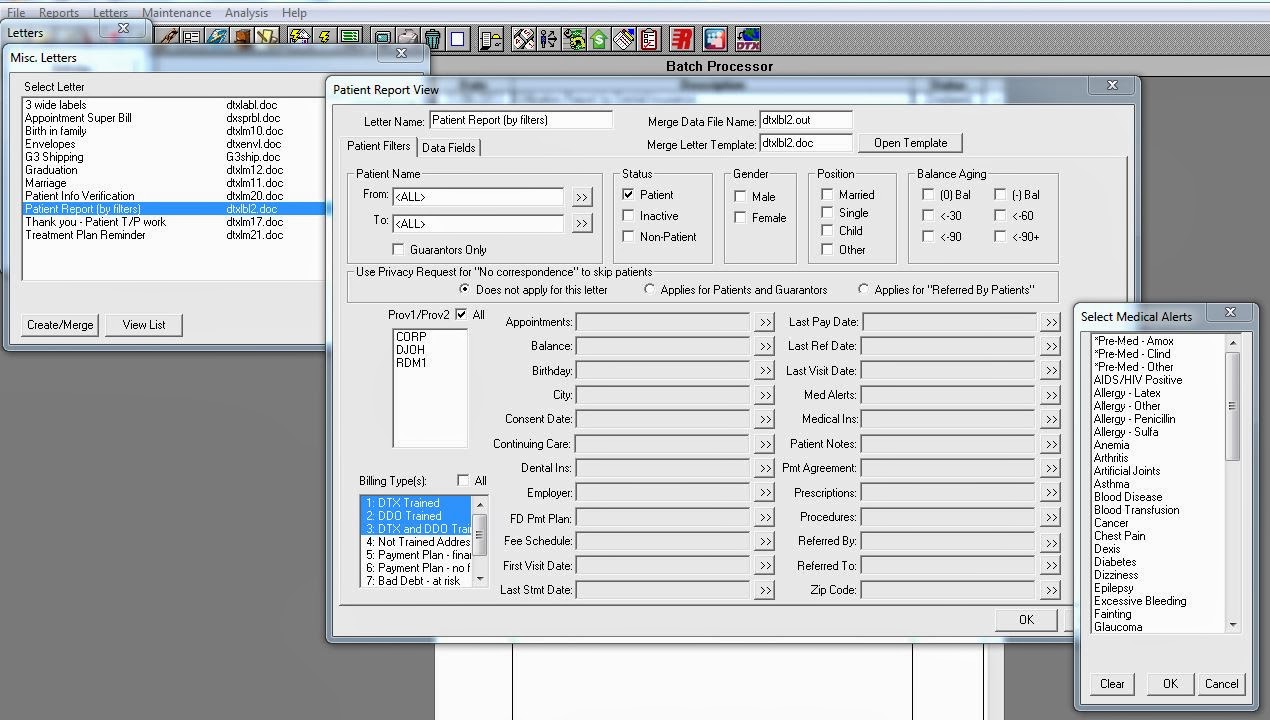Toggle the Prov1/Prov2 All checkbox
Screen dimensions: 1270x720
click(461, 314)
